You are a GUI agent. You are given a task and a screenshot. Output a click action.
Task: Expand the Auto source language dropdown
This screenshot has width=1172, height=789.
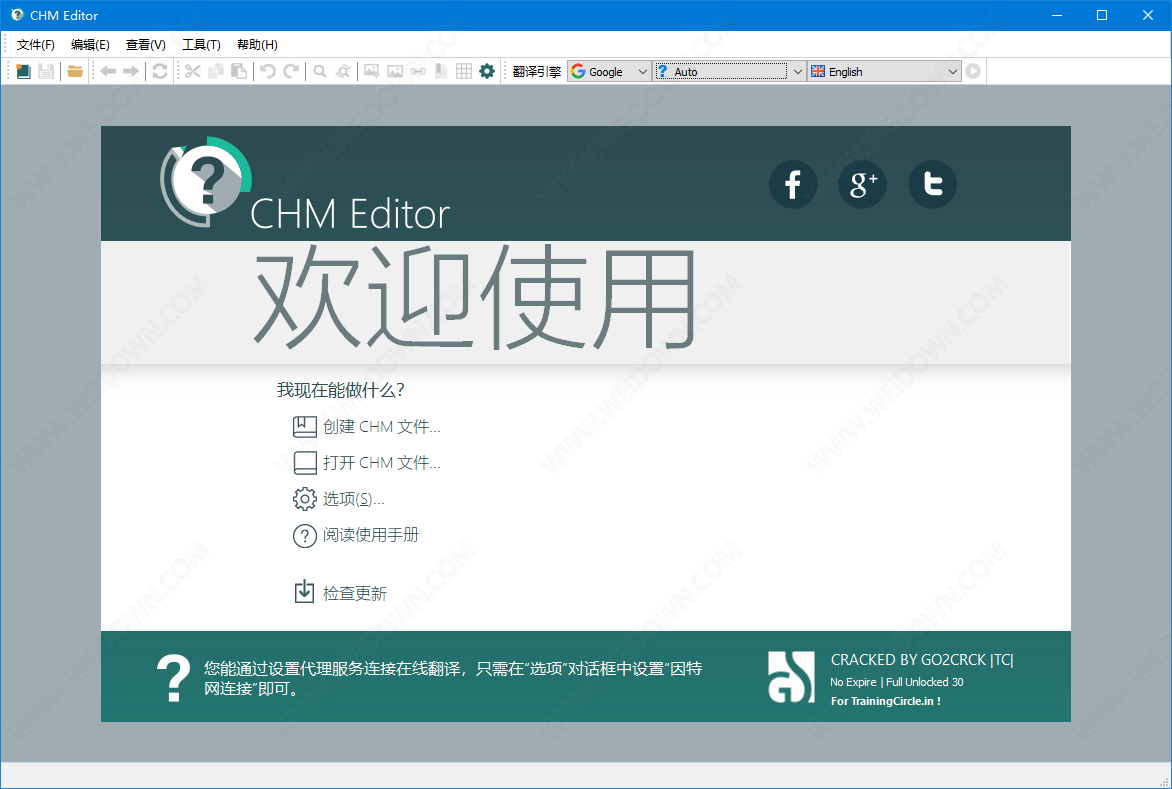pyautogui.click(x=797, y=71)
